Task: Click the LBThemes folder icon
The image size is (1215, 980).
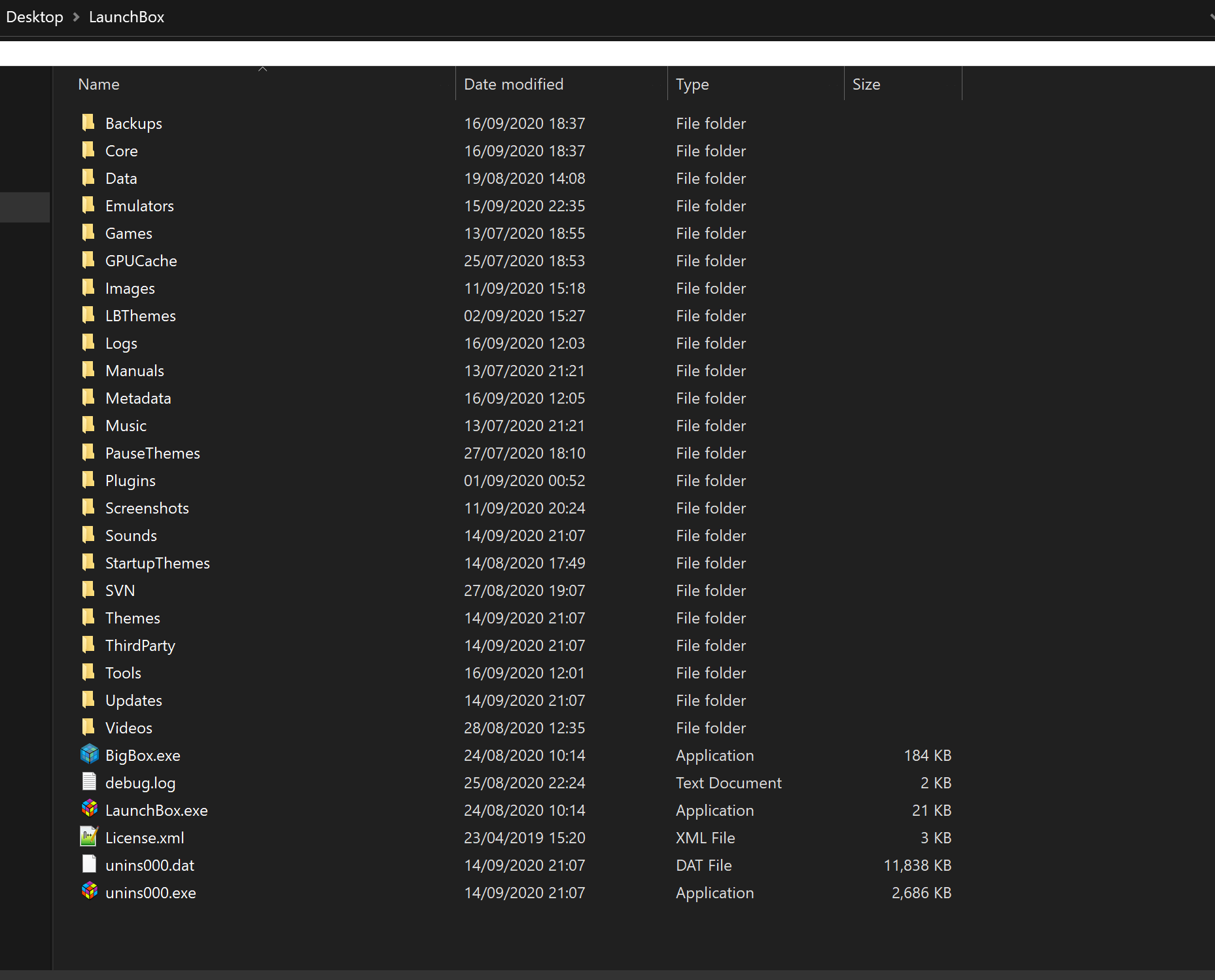Action: [88, 315]
